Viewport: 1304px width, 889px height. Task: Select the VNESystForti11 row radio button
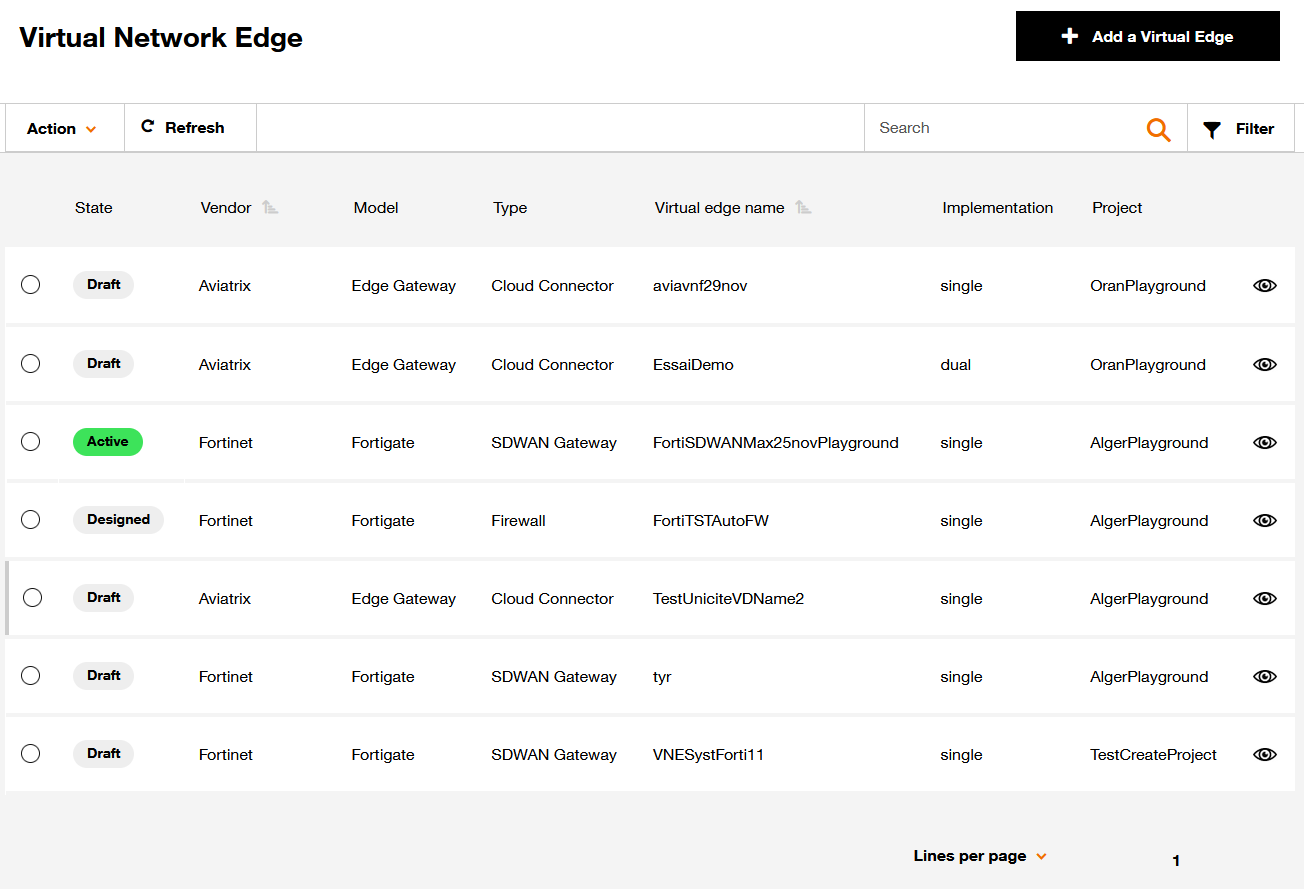30,753
